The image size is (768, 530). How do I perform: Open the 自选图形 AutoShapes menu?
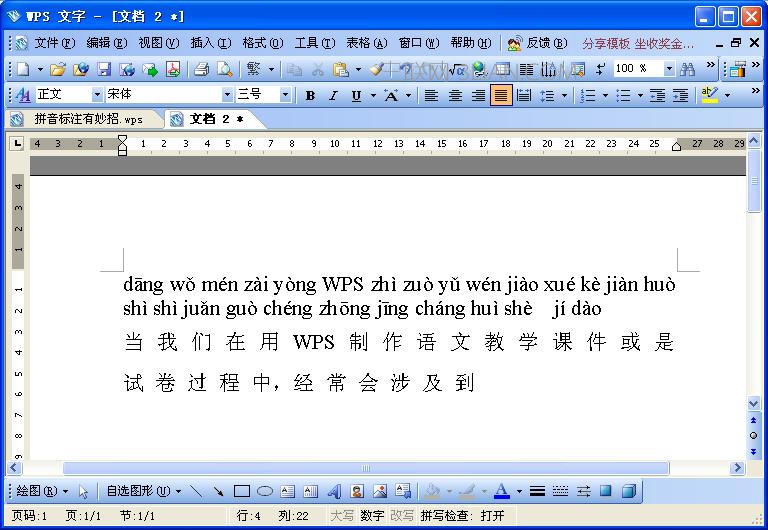(x=144, y=490)
